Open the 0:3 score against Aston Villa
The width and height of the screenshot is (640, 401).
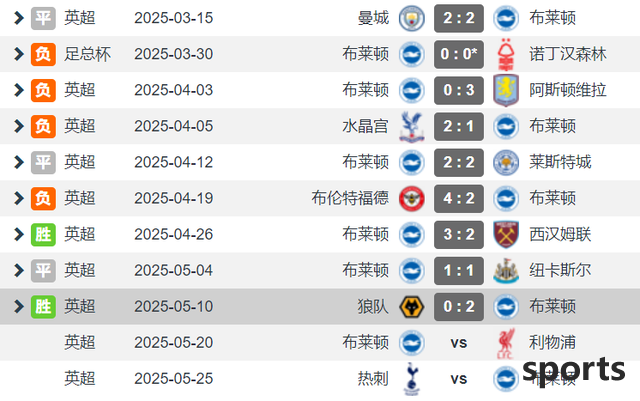(x=459, y=90)
